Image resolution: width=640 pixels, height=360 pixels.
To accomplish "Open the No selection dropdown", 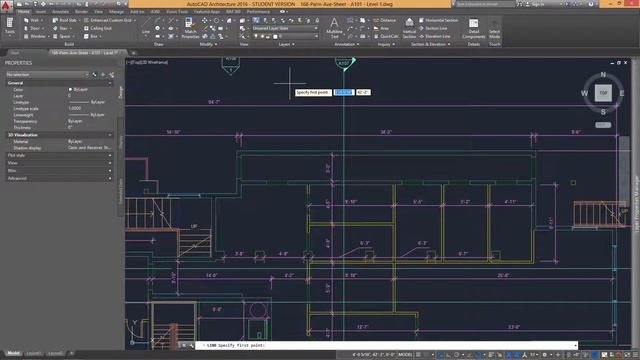I will [47, 75].
